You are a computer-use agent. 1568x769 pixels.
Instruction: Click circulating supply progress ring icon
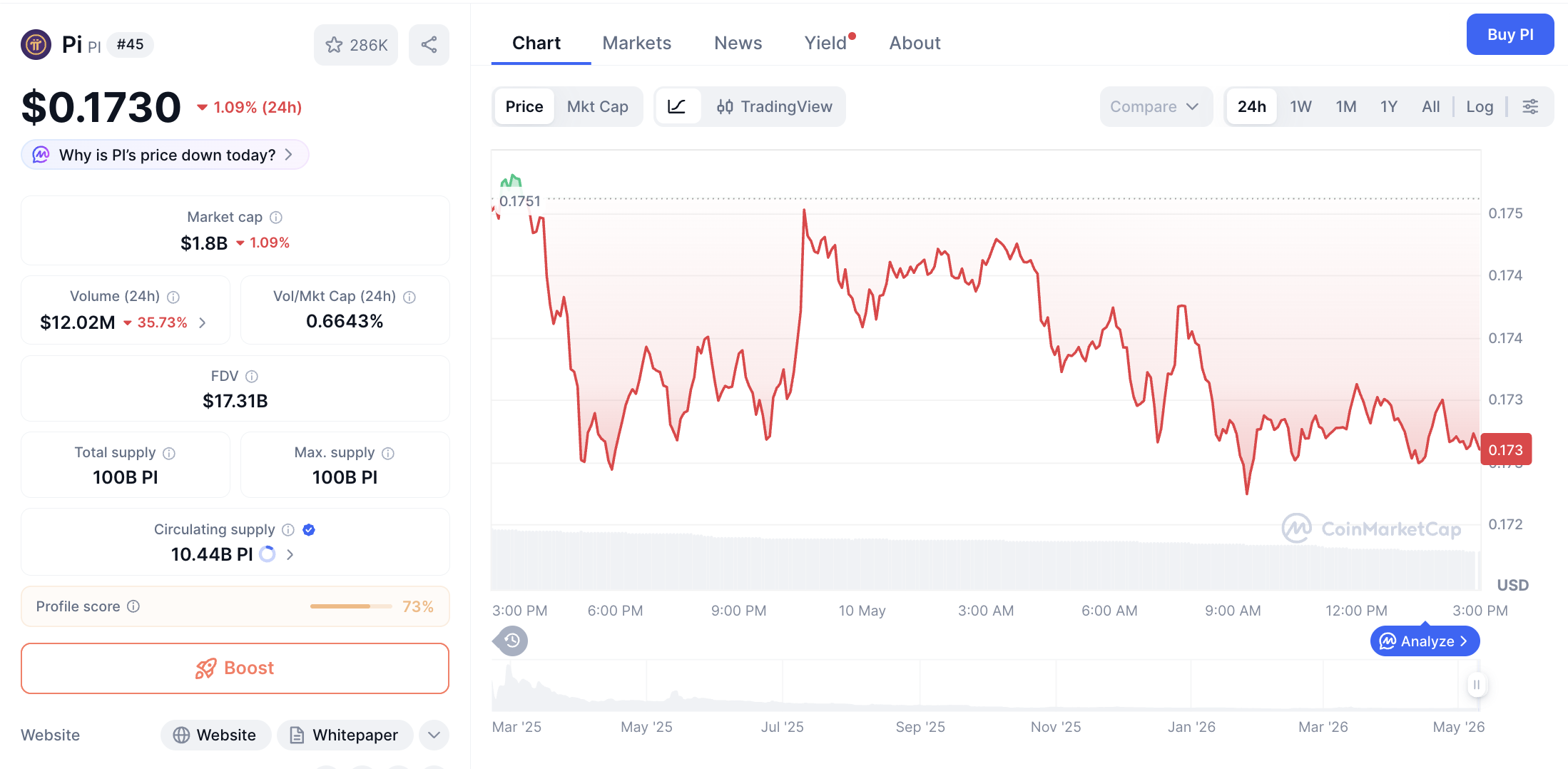click(x=268, y=554)
